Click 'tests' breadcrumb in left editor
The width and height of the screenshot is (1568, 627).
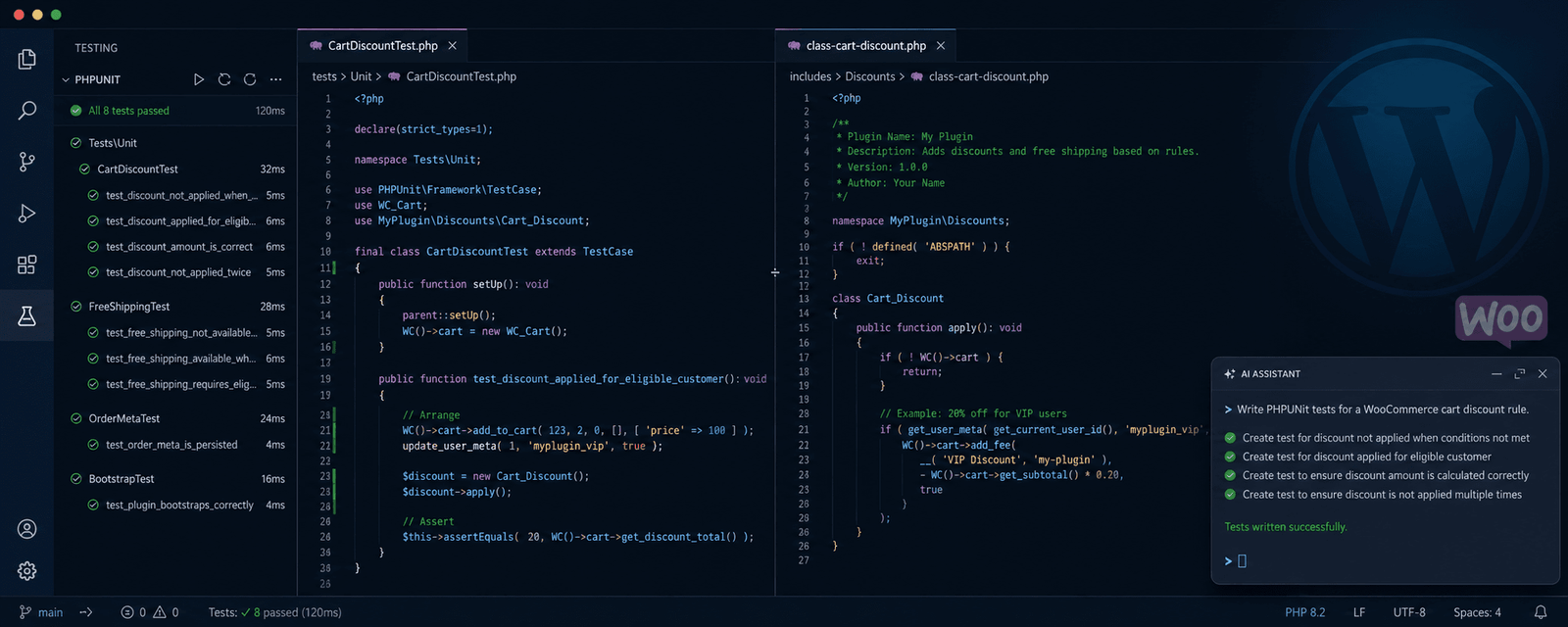[x=324, y=76]
